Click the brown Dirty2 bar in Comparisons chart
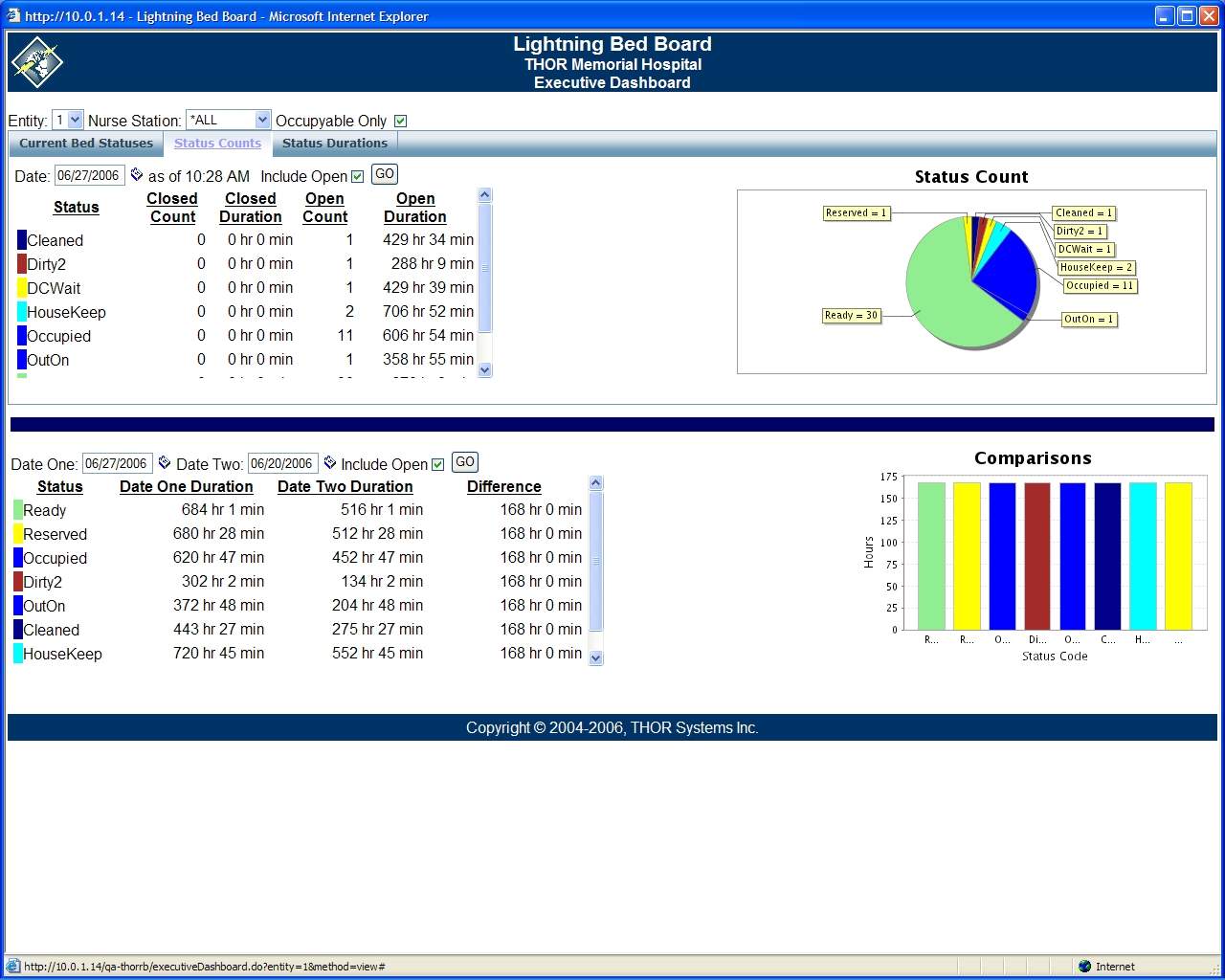 pyautogui.click(x=1037, y=556)
